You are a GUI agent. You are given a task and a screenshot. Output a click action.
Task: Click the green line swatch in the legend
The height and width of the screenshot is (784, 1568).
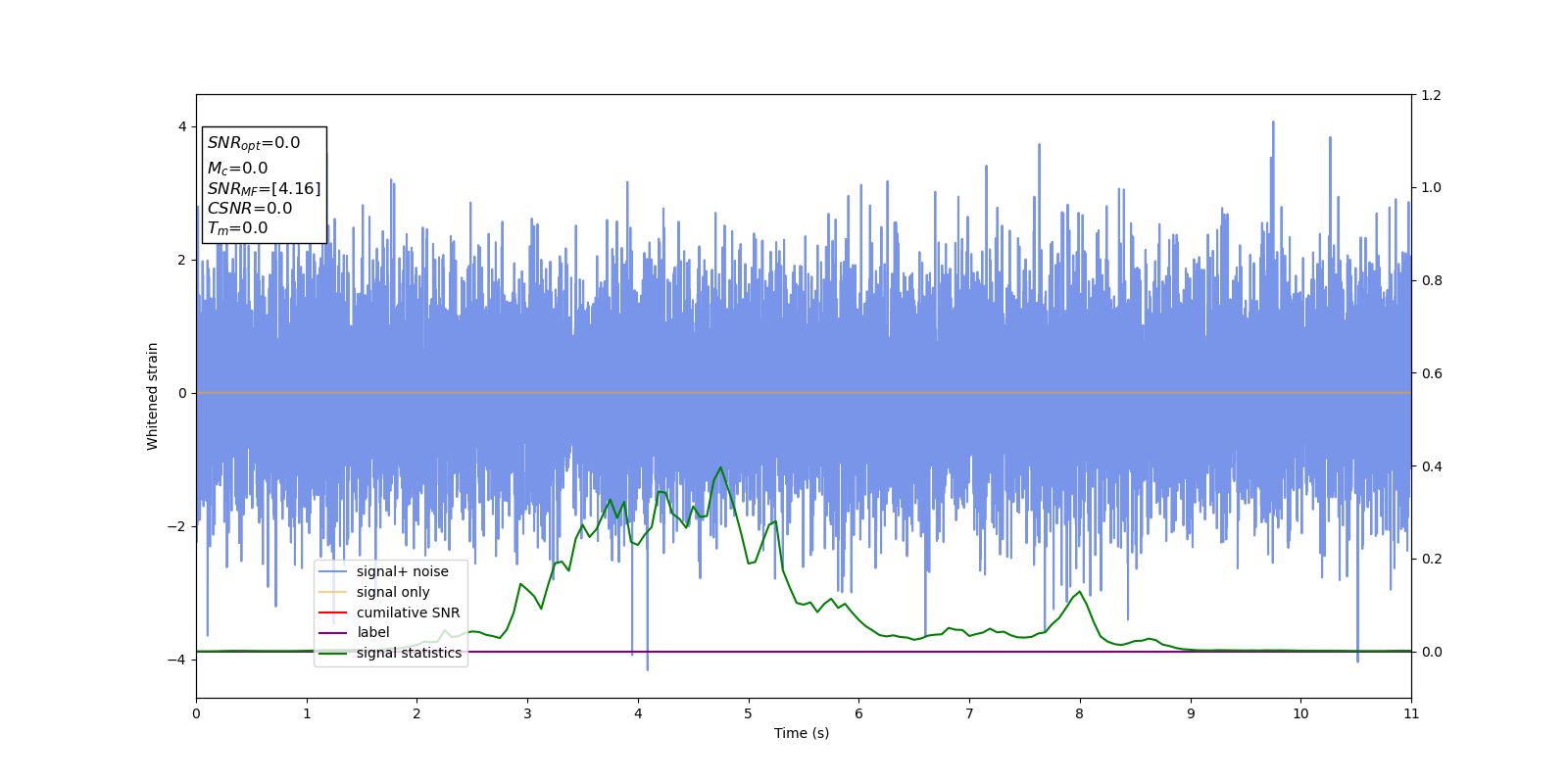tap(333, 653)
